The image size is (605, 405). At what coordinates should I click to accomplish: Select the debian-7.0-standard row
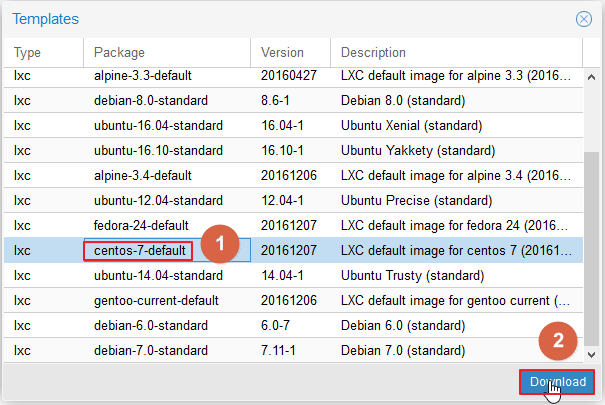click(x=293, y=350)
